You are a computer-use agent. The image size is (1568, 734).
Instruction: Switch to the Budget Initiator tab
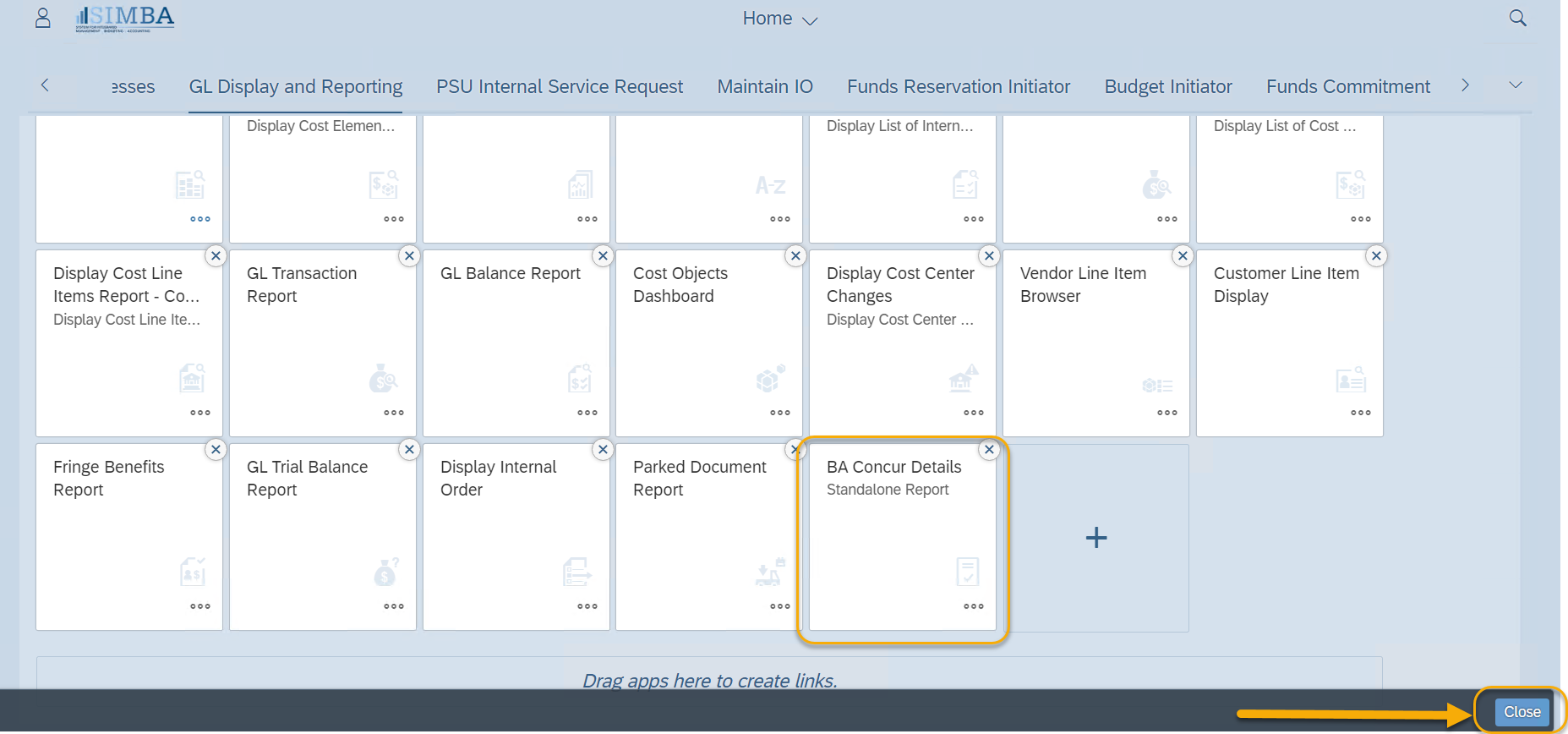click(x=1167, y=86)
